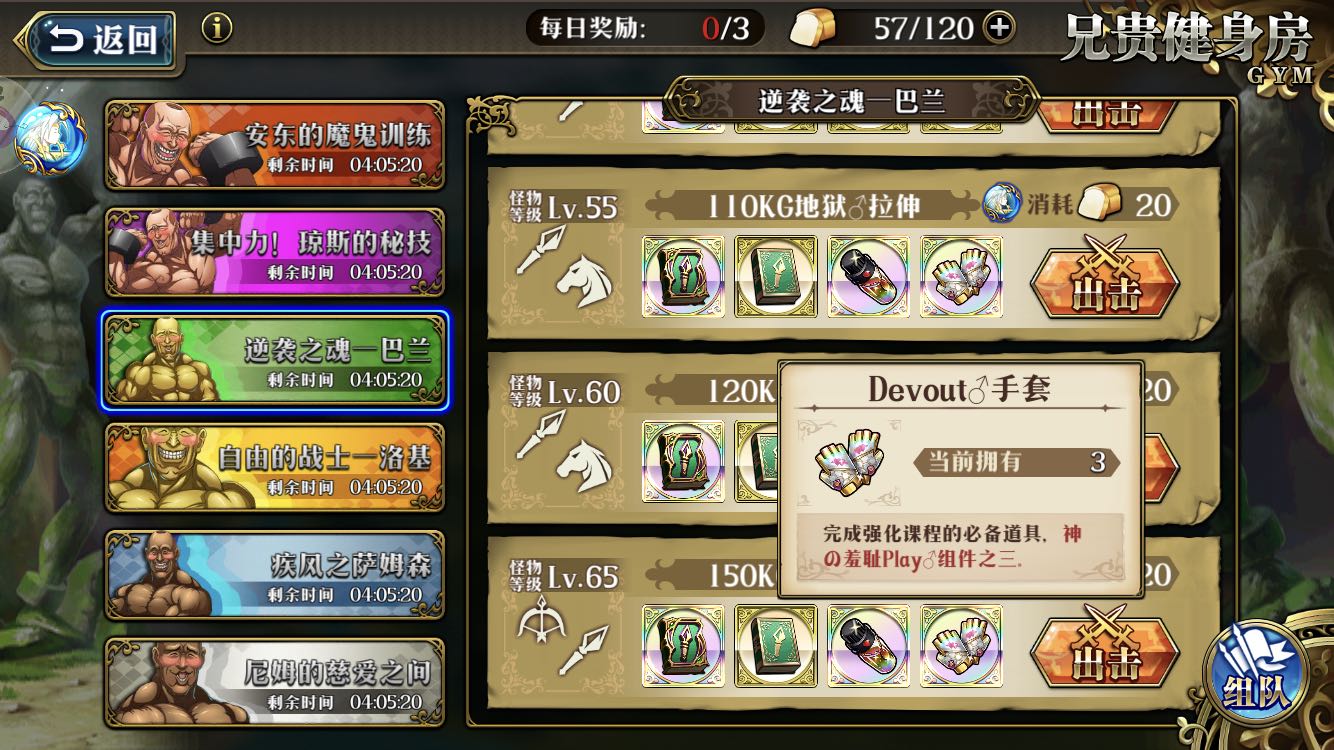Viewport: 1334px width, 750px height.
Task: Start the Lv.65 stage with 出击
Action: click(1105, 647)
